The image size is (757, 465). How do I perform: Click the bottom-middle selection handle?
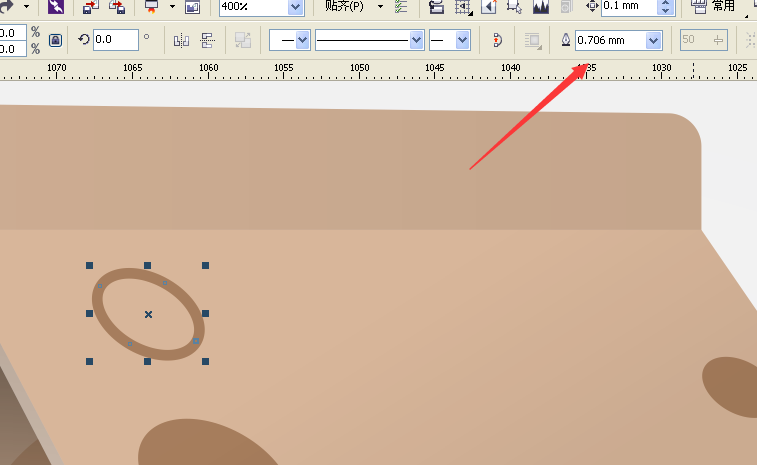pyautogui.click(x=147, y=361)
